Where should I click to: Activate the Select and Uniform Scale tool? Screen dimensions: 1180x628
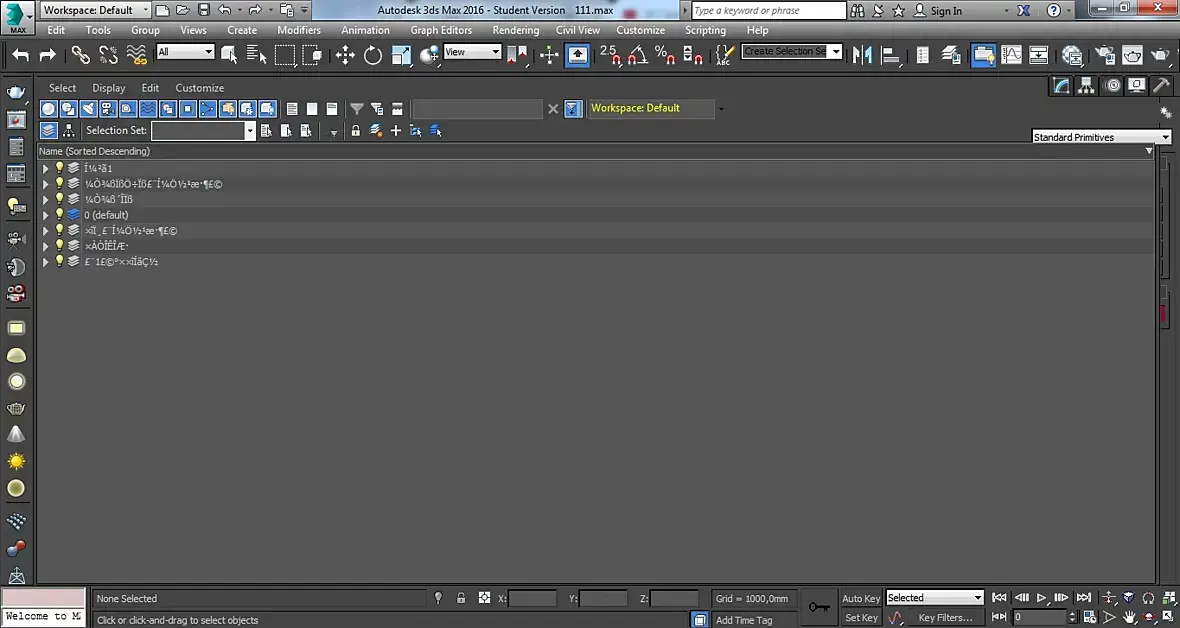pos(401,55)
